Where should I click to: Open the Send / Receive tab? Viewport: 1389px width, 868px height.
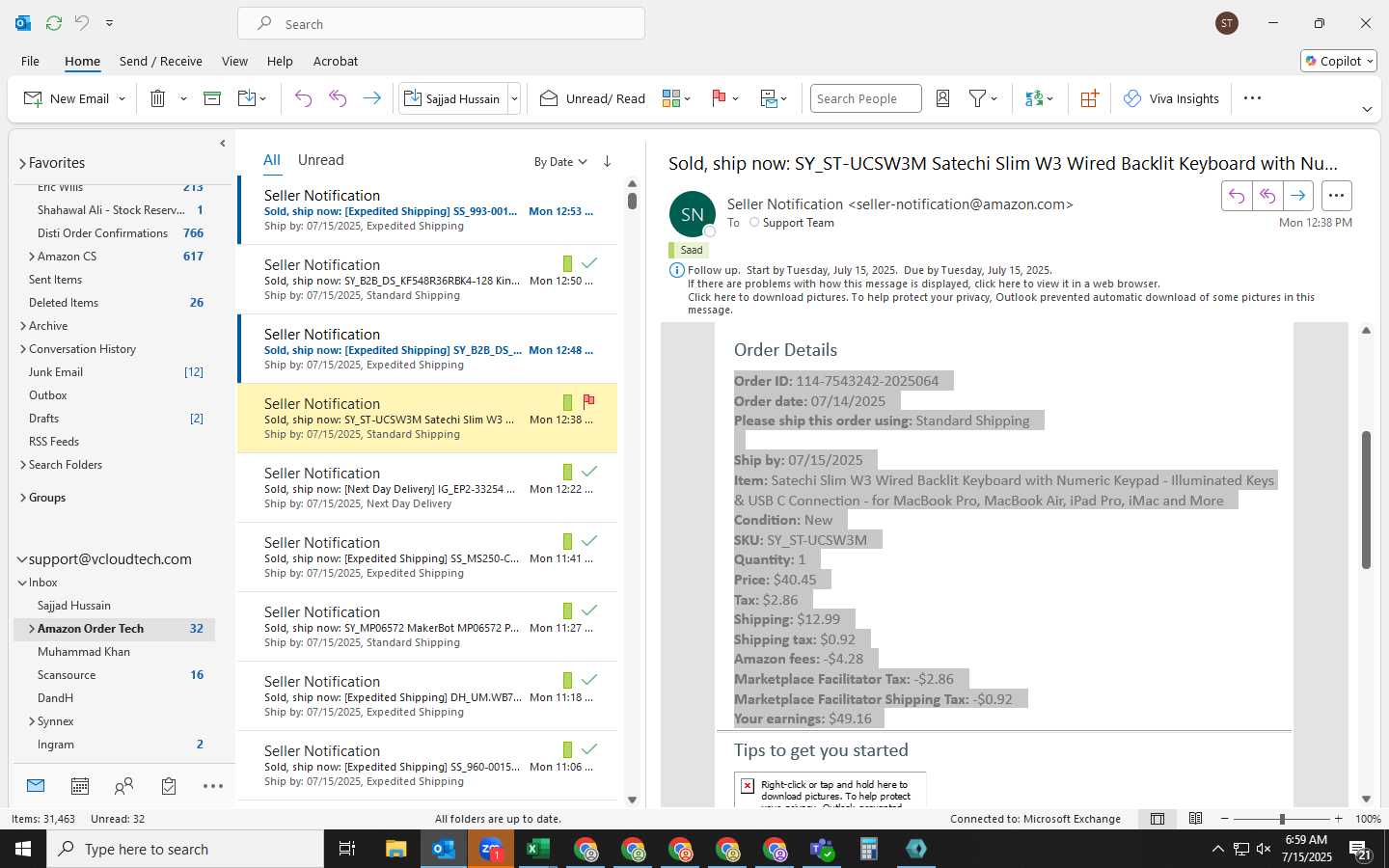click(161, 61)
